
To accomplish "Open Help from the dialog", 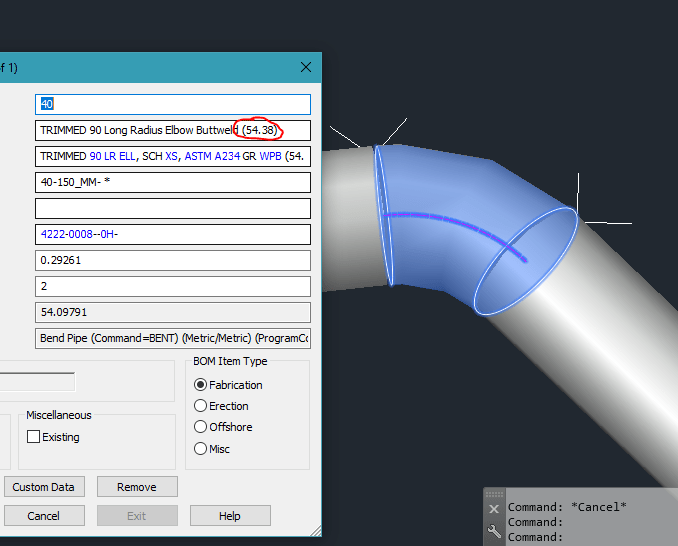I will [230, 516].
